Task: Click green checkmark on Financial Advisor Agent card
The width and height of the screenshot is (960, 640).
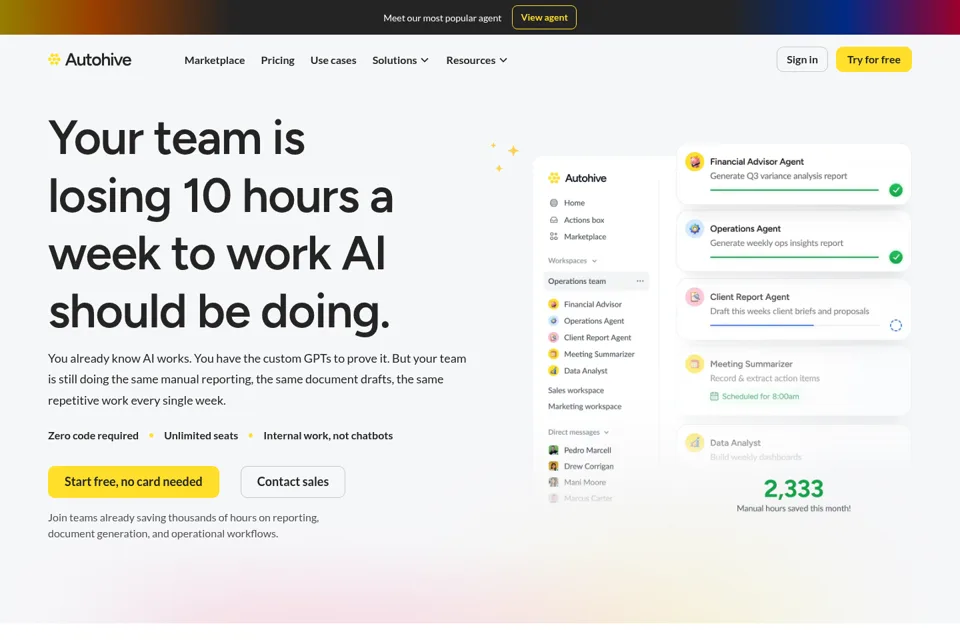Action: 896,190
